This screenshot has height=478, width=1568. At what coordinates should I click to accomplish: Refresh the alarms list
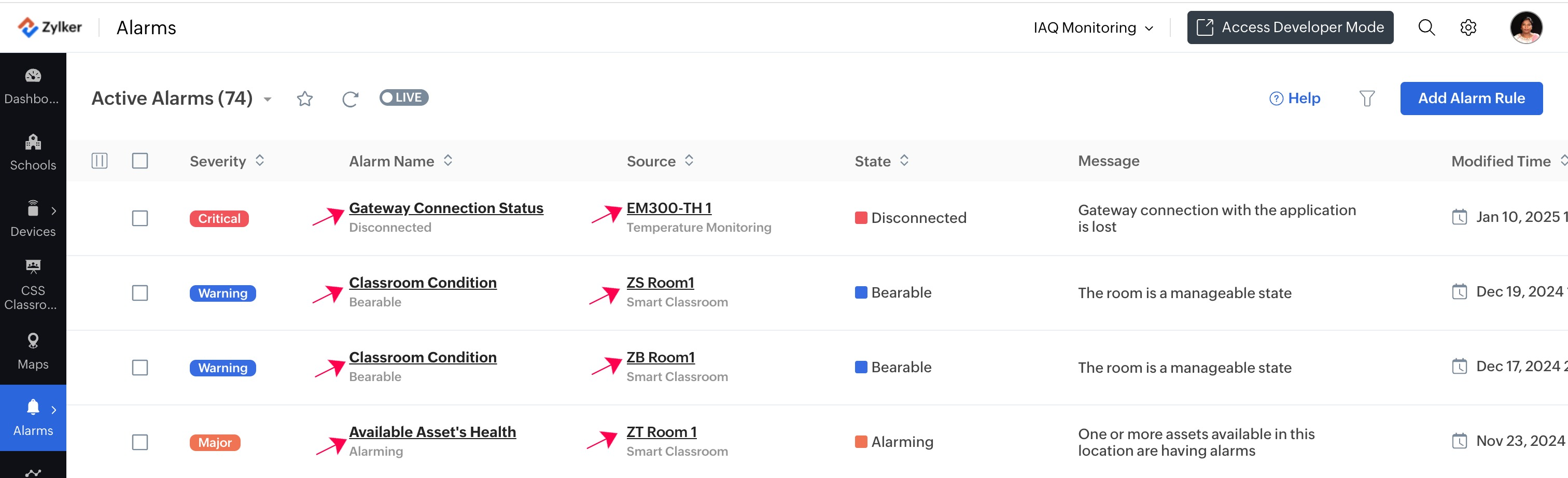click(350, 99)
